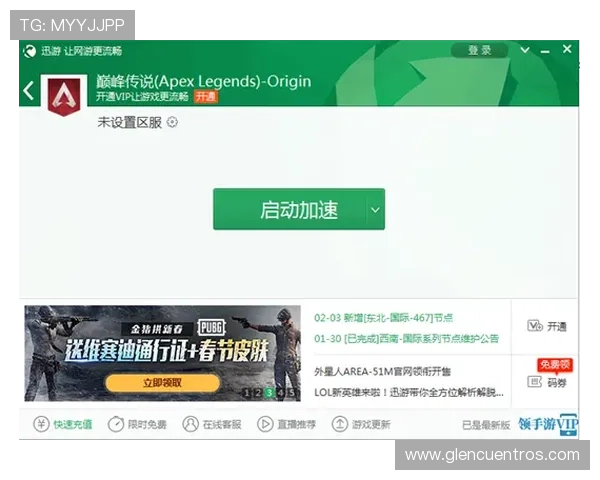The width and height of the screenshot is (600, 480).
Task: Click the 未设置区服 region label
Action: point(130,122)
